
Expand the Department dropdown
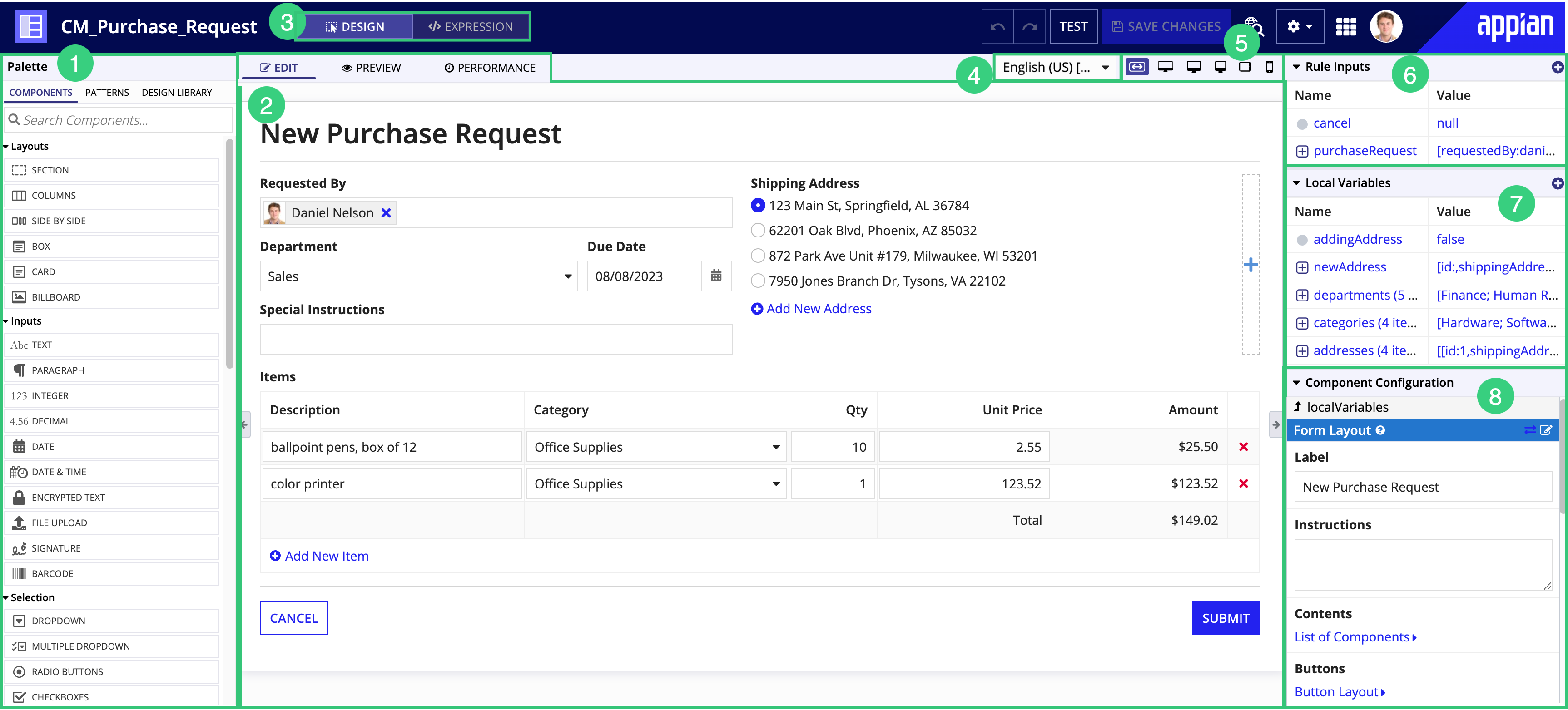tap(566, 276)
